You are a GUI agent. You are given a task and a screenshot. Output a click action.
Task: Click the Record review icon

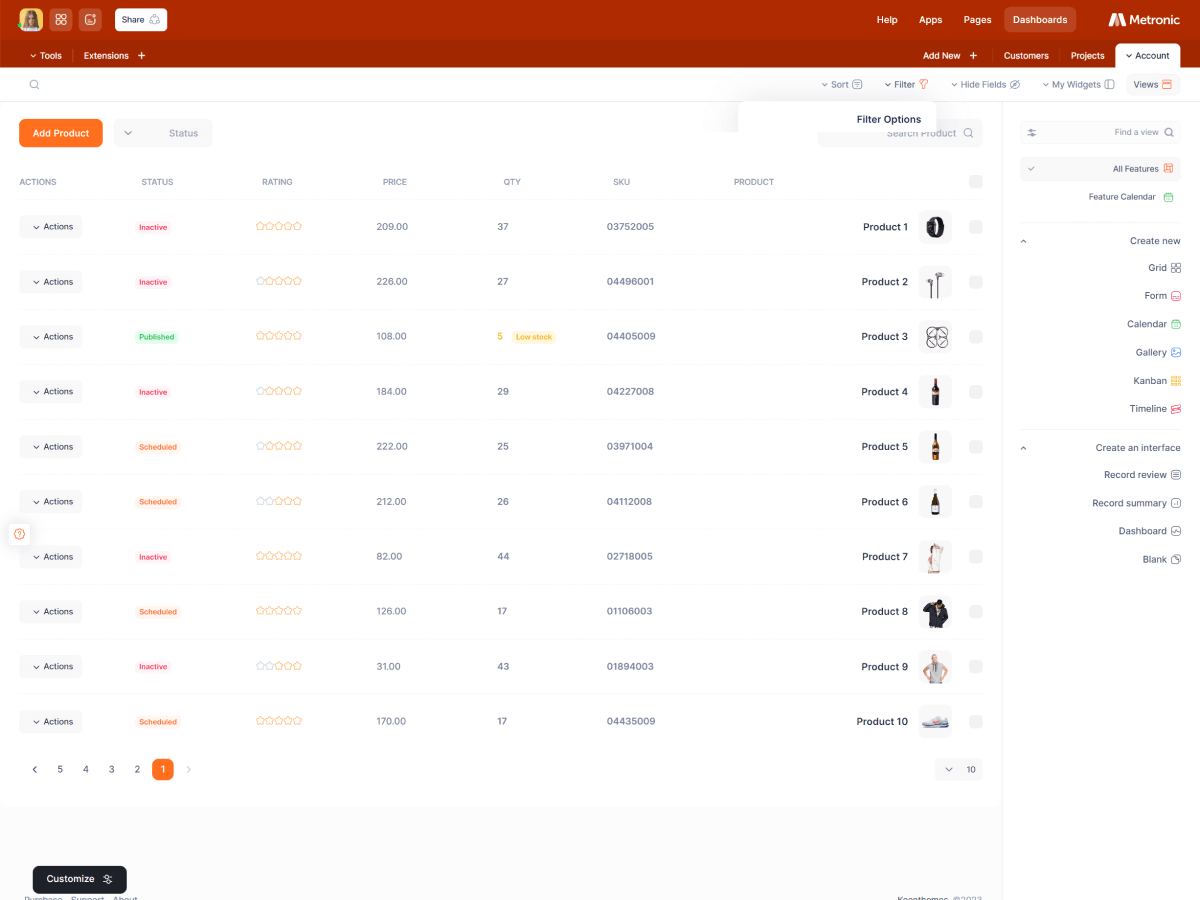pos(1176,475)
